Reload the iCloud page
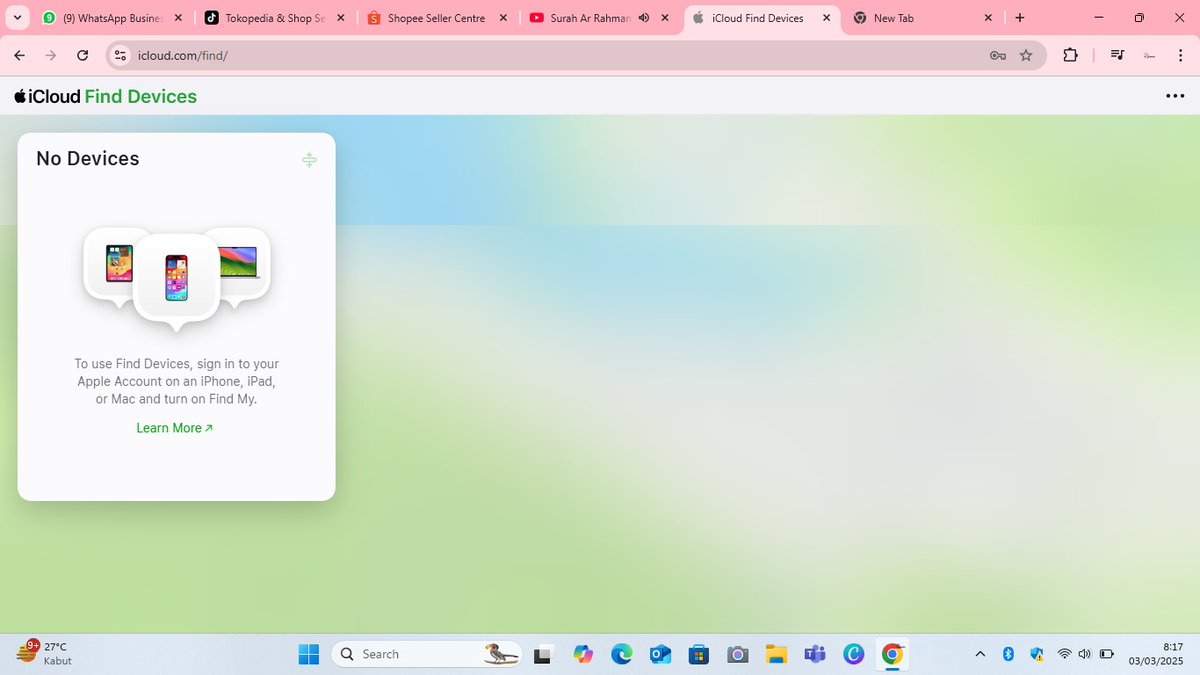Image resolution: width=1200 pixels, height=675 pixels. [83, 55]
